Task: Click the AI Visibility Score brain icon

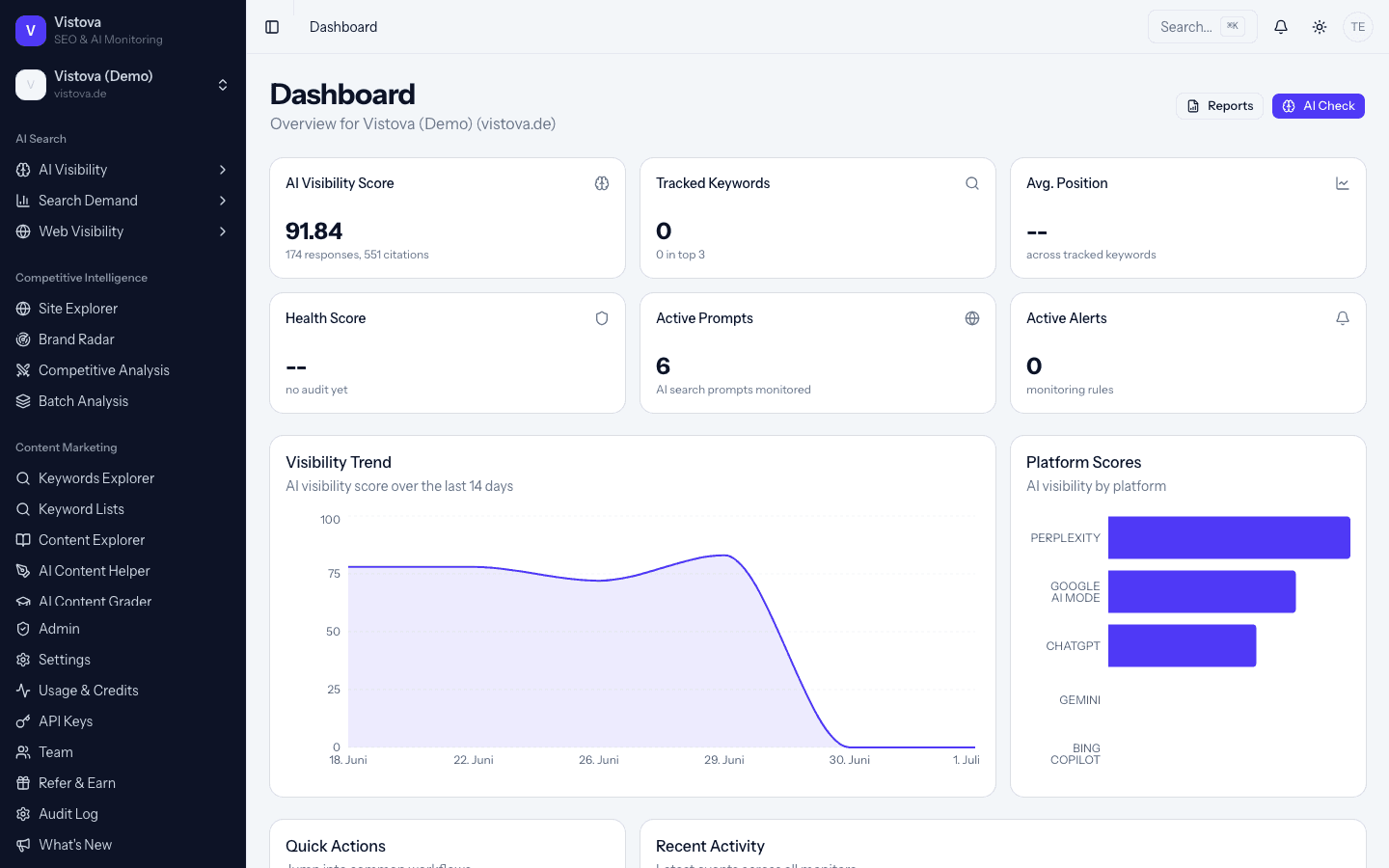Action: click(x=602, y=183)
